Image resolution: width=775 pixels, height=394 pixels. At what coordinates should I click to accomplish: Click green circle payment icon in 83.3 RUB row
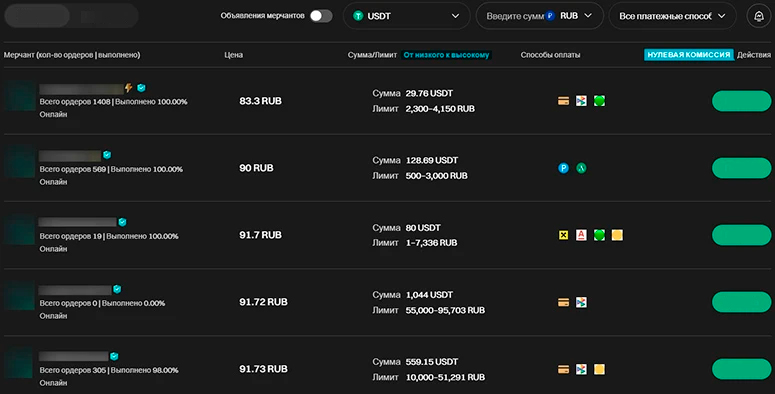tap(599, 101)
